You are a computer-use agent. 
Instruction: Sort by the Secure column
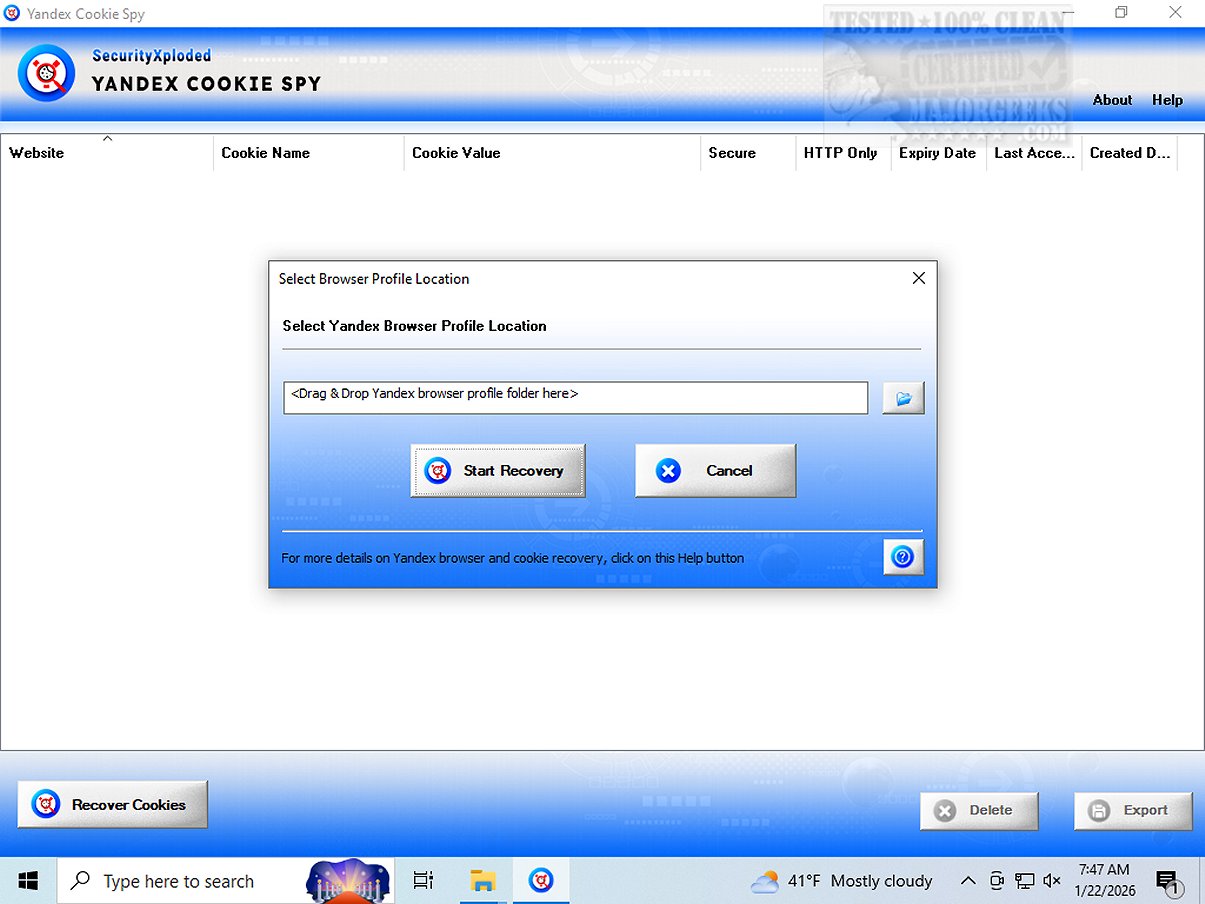pos(748,153)
